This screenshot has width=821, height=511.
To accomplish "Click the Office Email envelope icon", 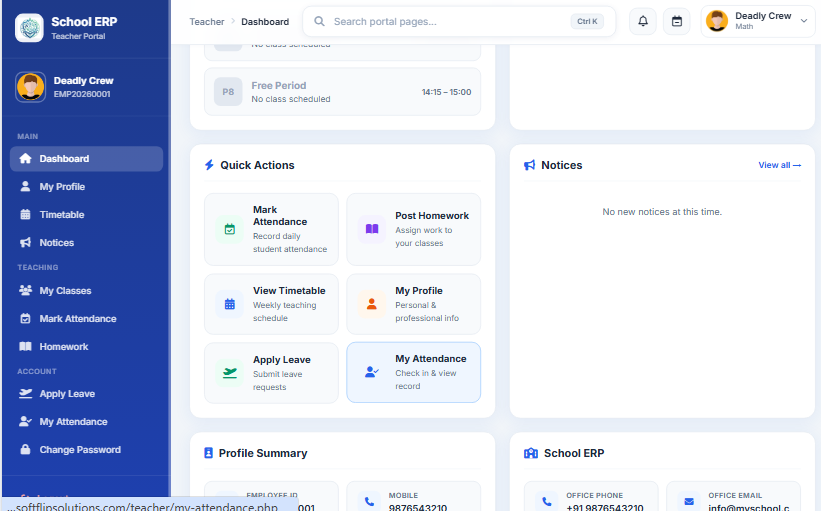I will point(689,501).
